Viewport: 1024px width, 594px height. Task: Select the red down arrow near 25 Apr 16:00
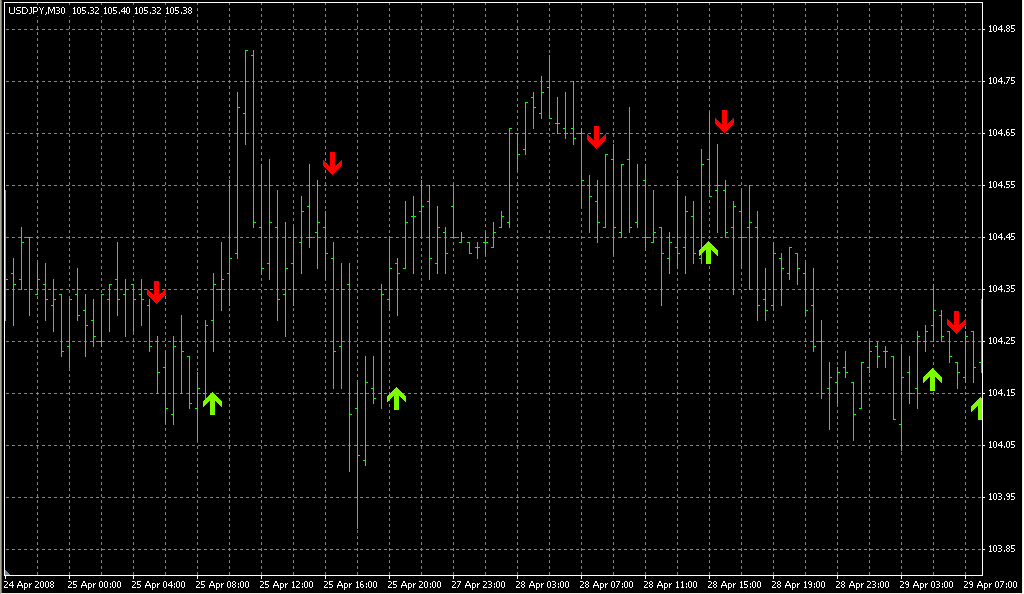click(x=332, y=163)
